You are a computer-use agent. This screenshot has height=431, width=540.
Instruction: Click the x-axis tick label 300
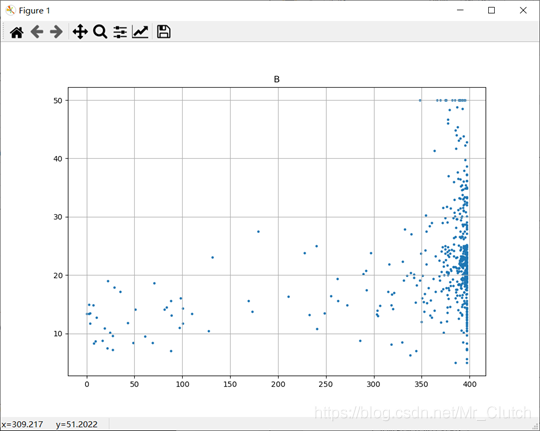point(374,384)
